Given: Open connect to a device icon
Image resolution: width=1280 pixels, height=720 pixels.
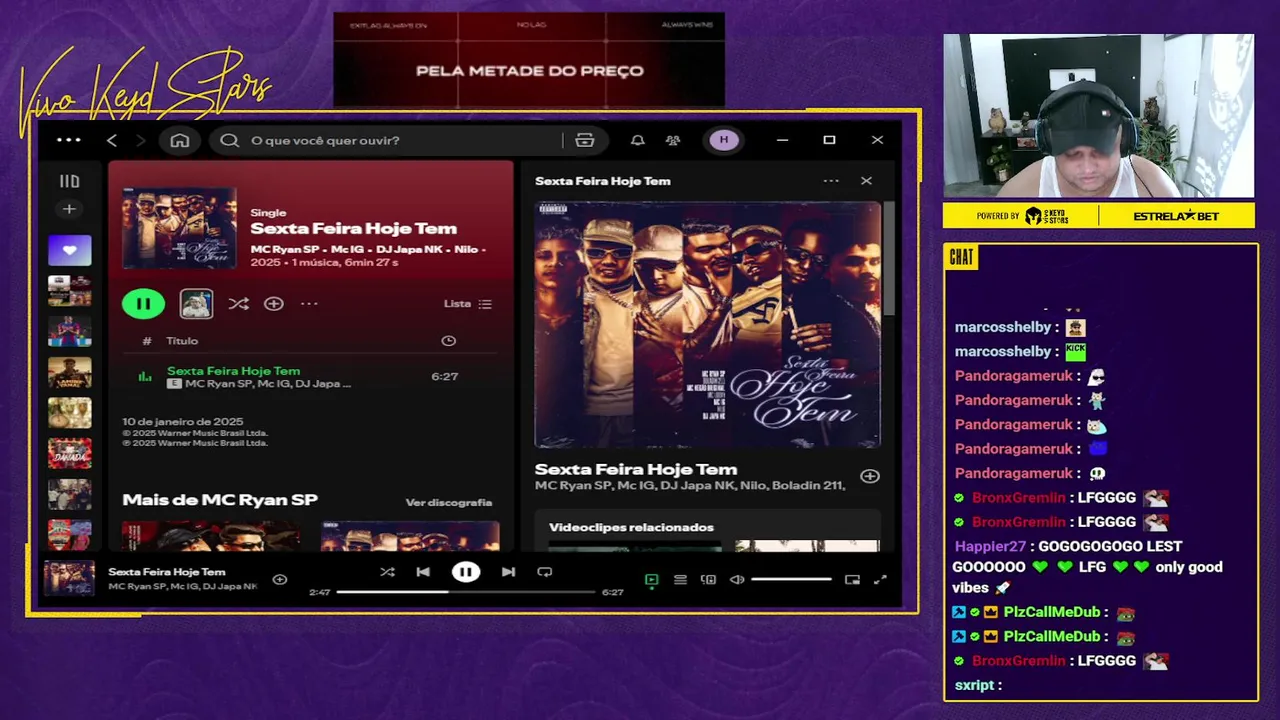Looking at the screenshot, I should [x=709, y=579].
